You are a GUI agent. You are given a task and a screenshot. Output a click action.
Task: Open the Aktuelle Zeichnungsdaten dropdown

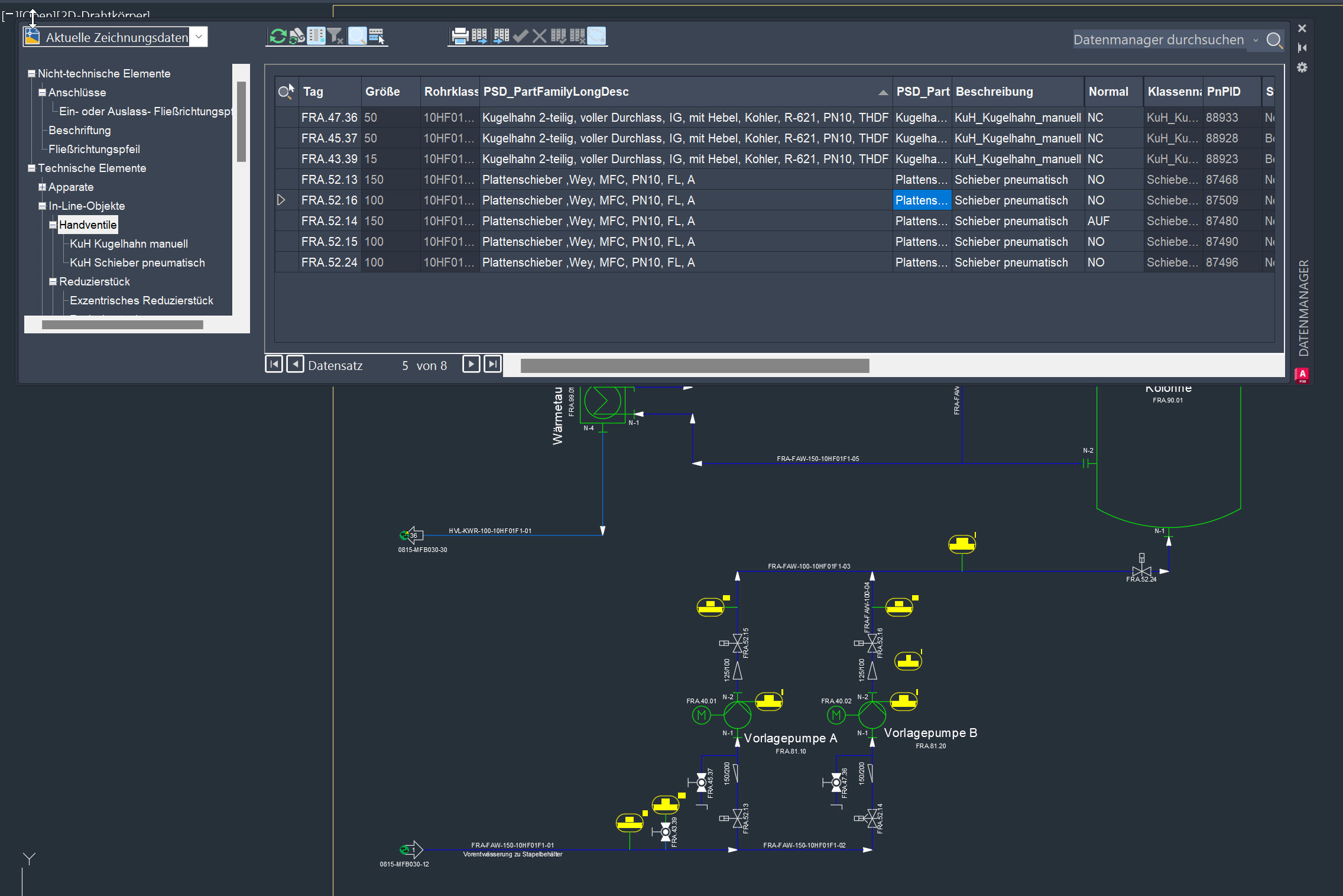coord(199,36)
